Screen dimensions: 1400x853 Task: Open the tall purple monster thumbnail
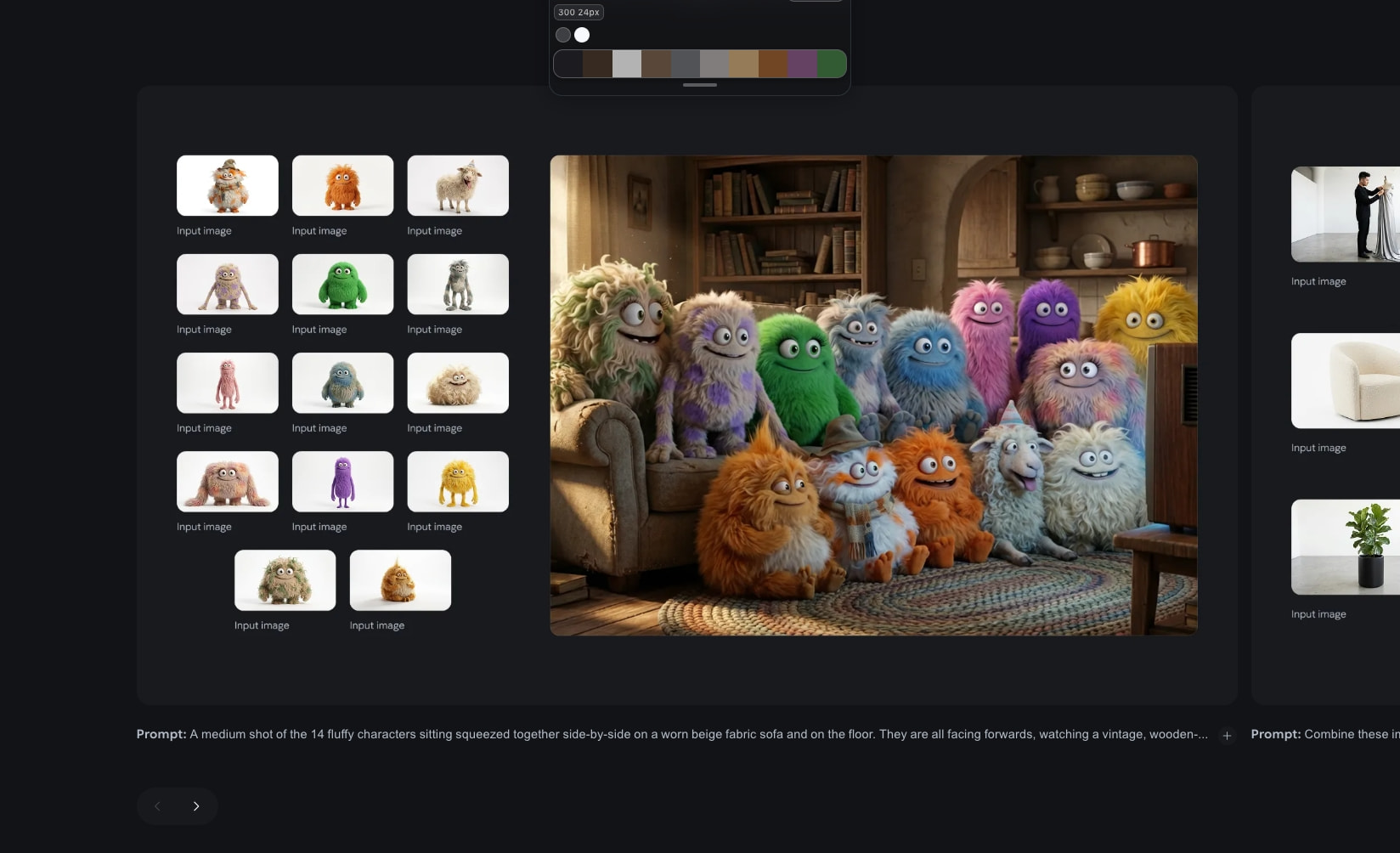point(342,481)
